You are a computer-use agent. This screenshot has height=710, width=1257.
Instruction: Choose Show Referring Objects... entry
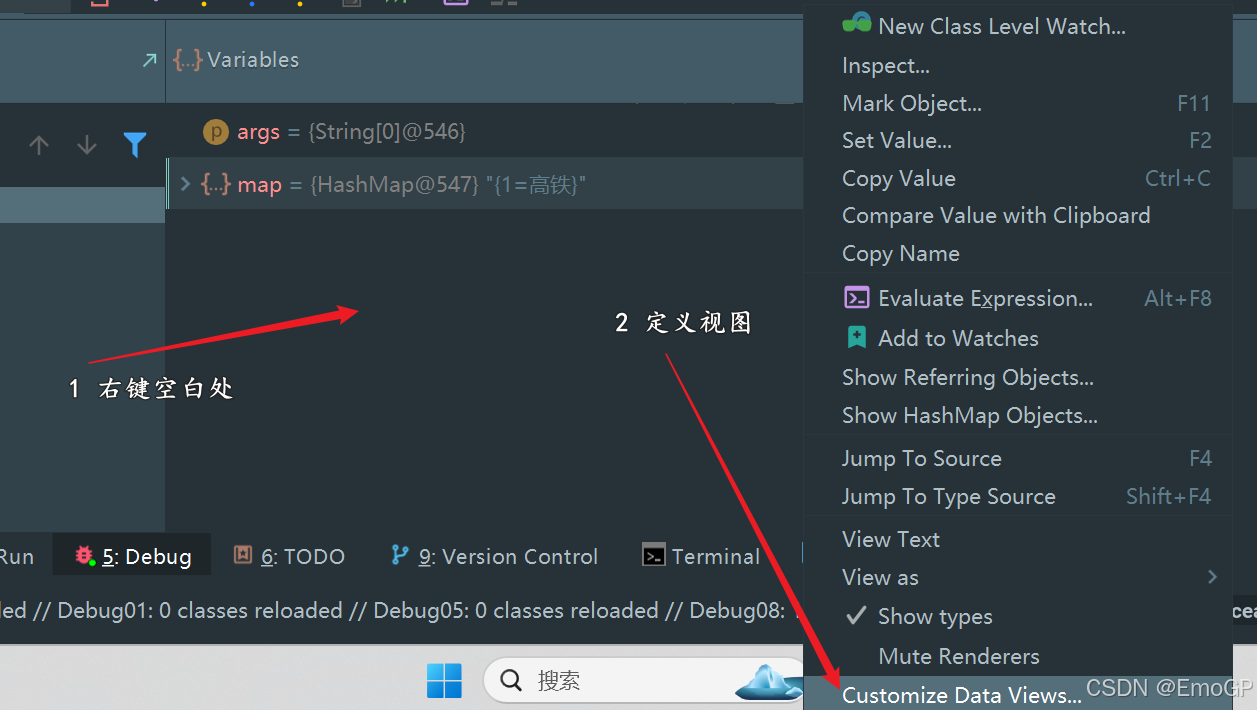pyautogui.click(x=1018, y=378)
